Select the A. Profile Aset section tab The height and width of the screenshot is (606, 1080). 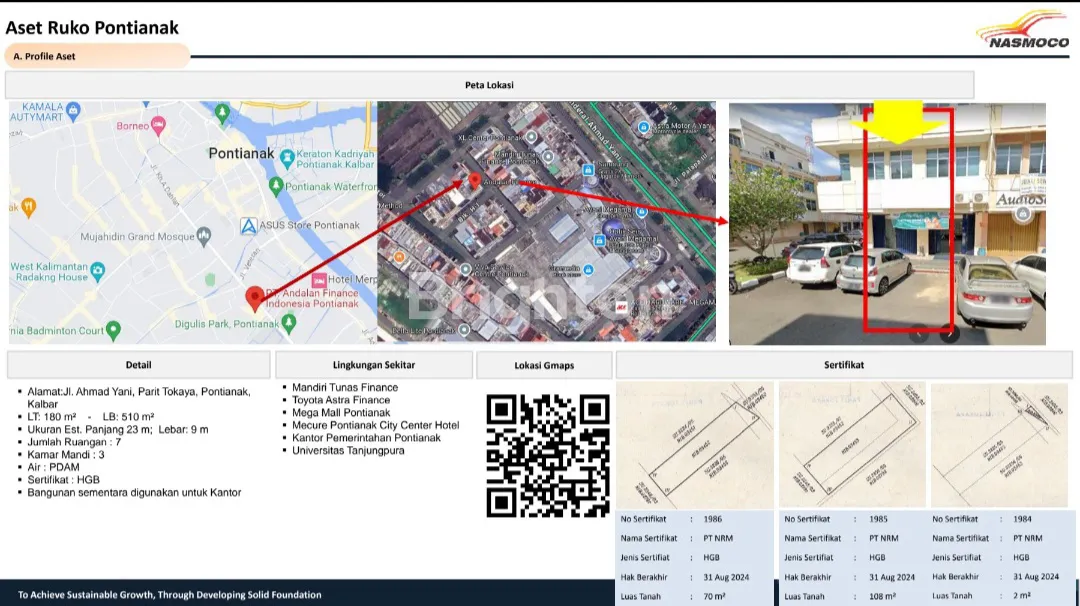coord(97,56)
